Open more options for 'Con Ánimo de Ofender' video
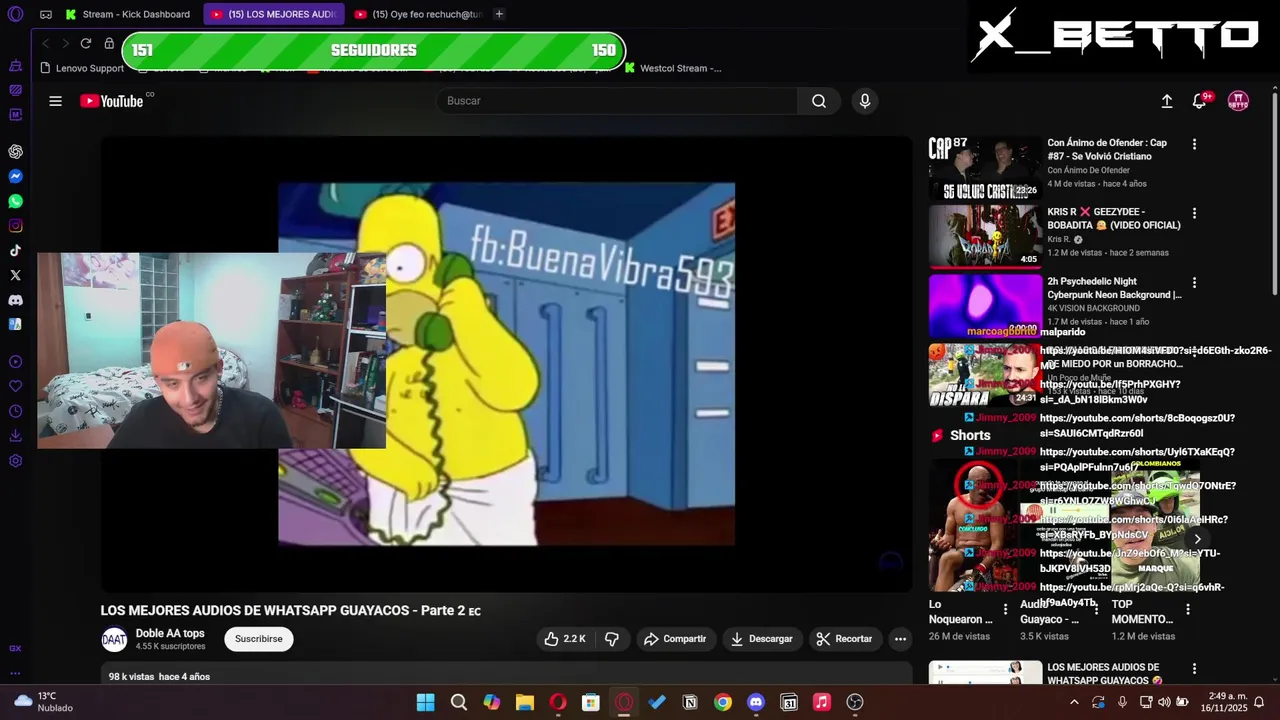 (1194, 144)
